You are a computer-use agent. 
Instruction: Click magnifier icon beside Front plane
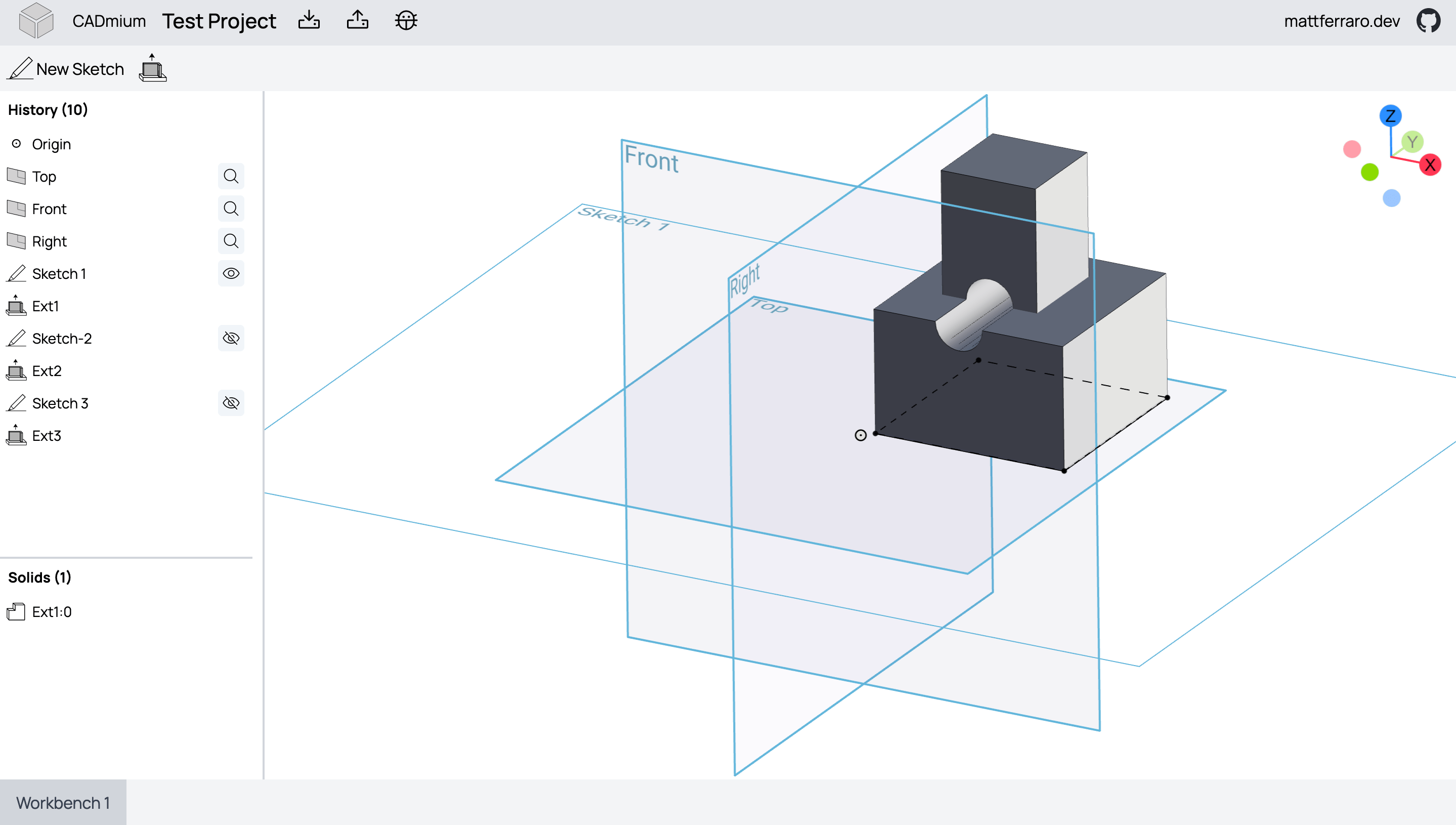[x=231, y=209]
